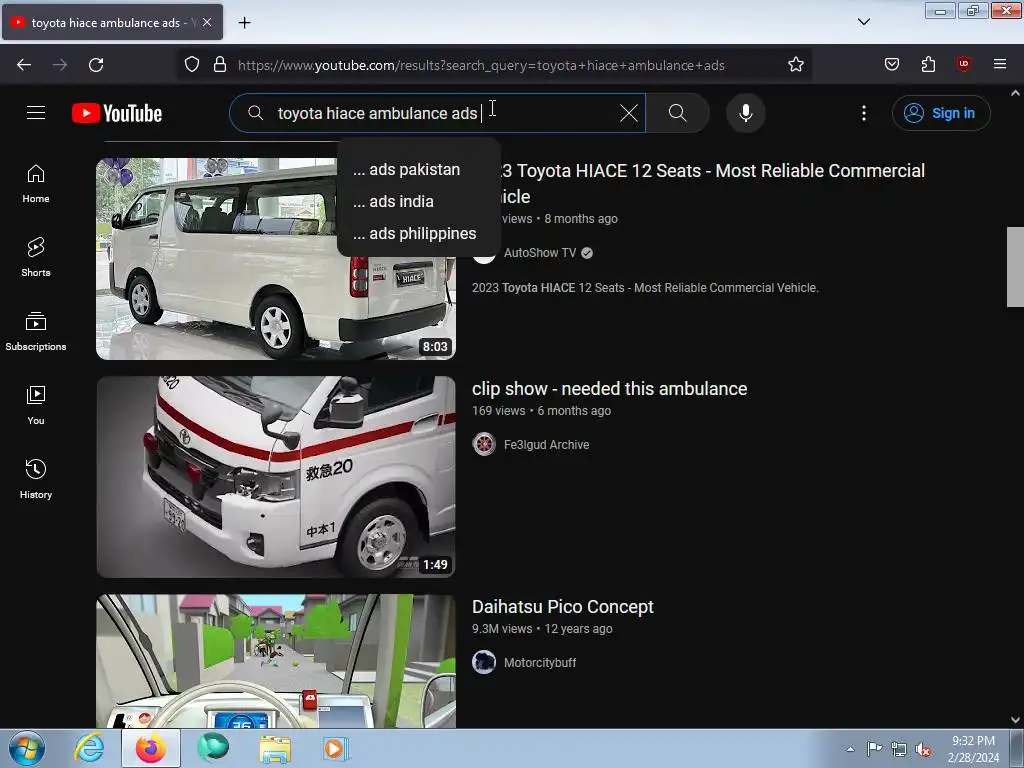Click 2023 Toyota HIACE description text
Screen dimensions: 1024x768
coord(645,288)
